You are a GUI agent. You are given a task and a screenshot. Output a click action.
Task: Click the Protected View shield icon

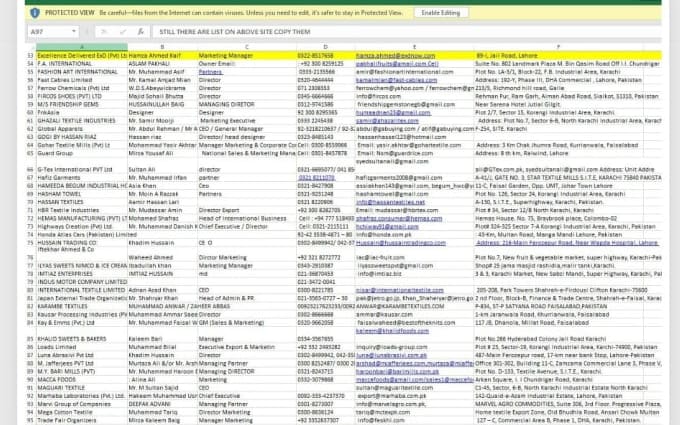click(35, 13)
